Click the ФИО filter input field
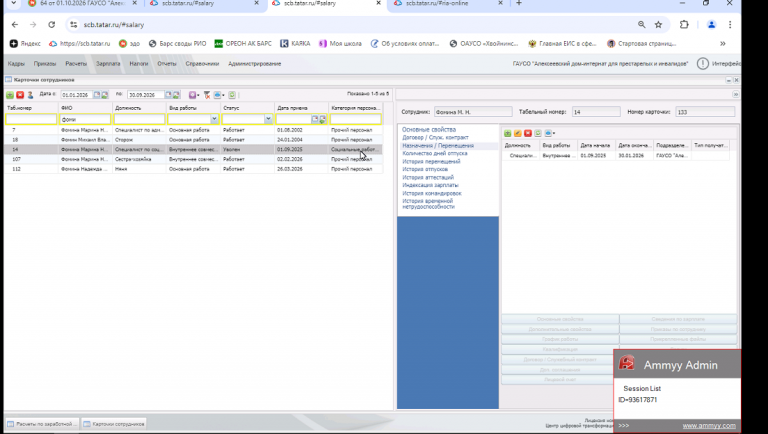This screenshot has width=768, height=434. tap(85, 119)
